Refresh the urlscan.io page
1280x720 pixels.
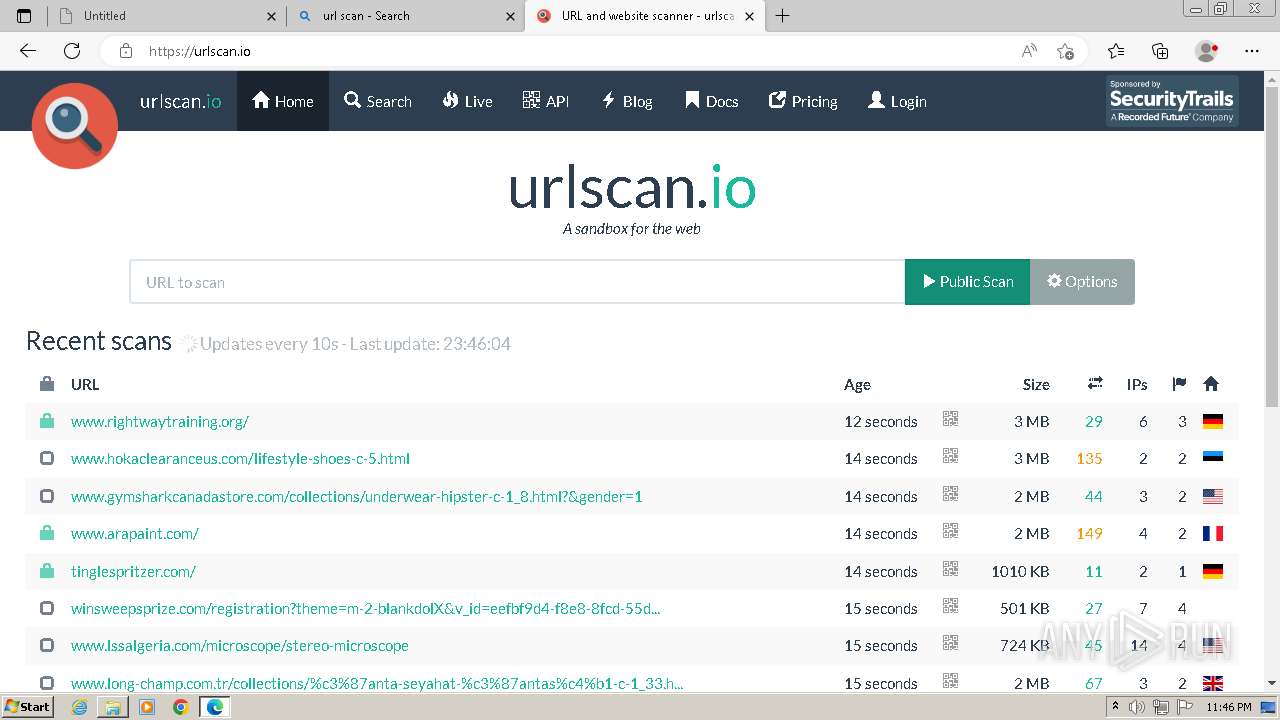coord(72,51)
